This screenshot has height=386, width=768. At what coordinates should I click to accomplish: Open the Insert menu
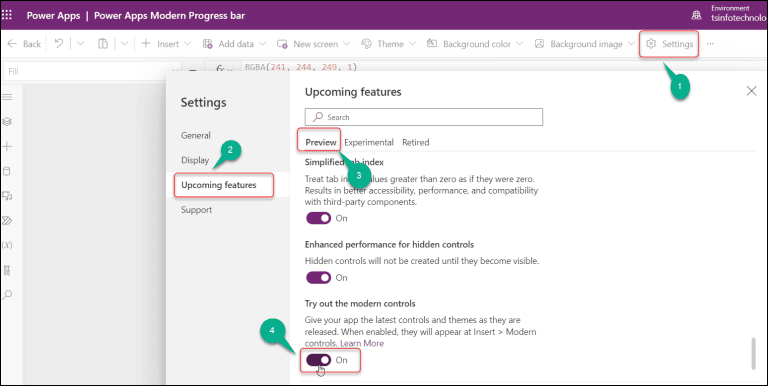(166, 44)
